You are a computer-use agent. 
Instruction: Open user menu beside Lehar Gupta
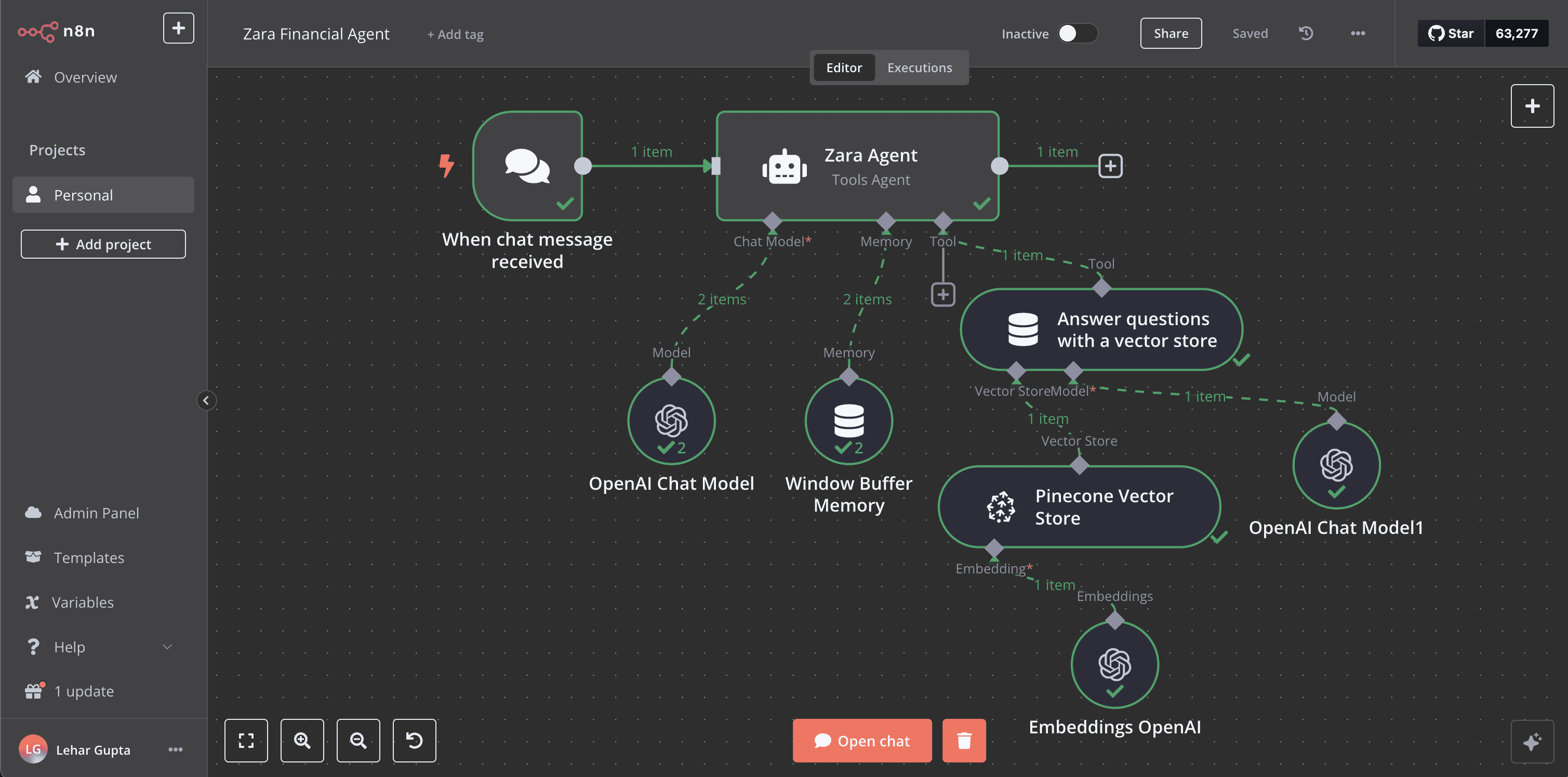point(175,749)
